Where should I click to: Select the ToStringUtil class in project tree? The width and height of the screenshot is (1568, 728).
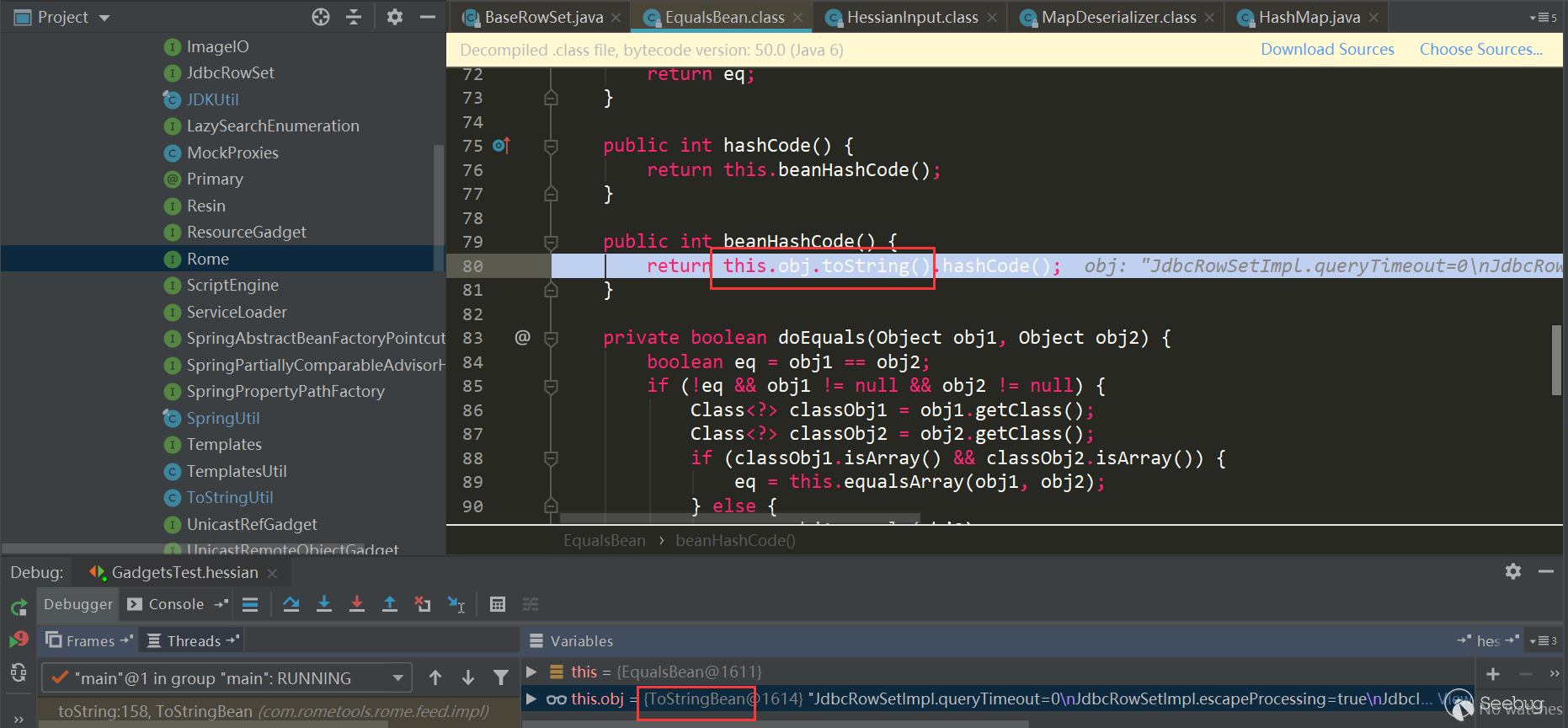(230, 498)
